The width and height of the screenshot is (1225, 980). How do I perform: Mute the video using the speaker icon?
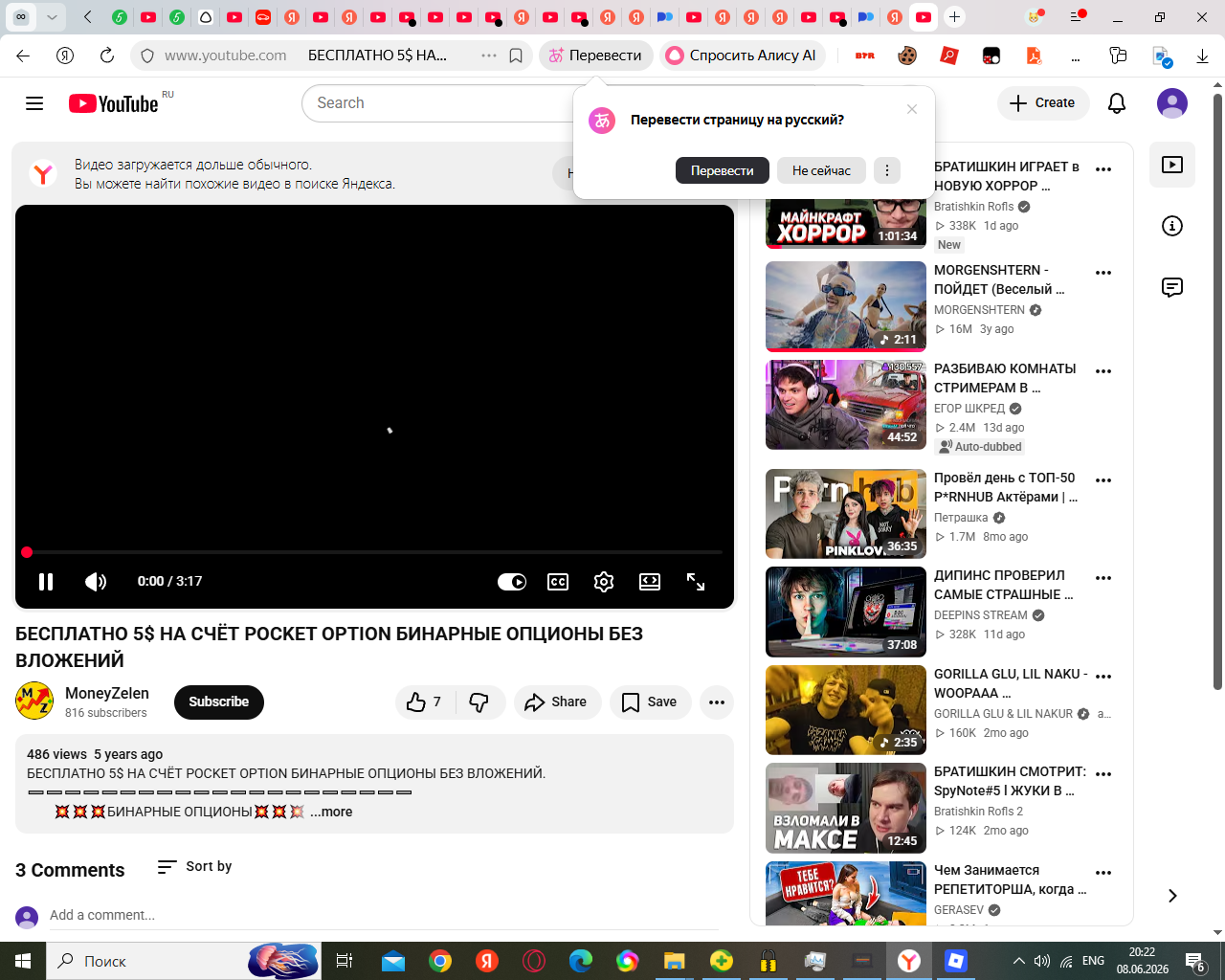click(96, 581)
